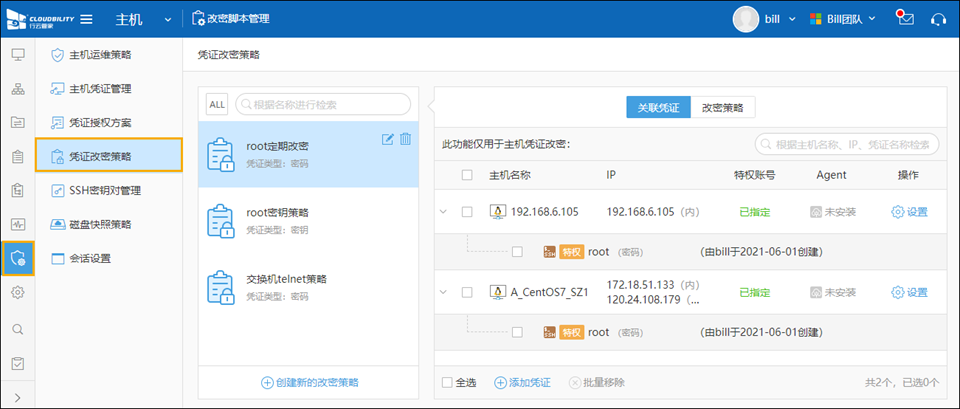Check the box for host 192.168.6.105
This screenshot has width=960, height=409.
pyautogui.click(x=467, y=212)
